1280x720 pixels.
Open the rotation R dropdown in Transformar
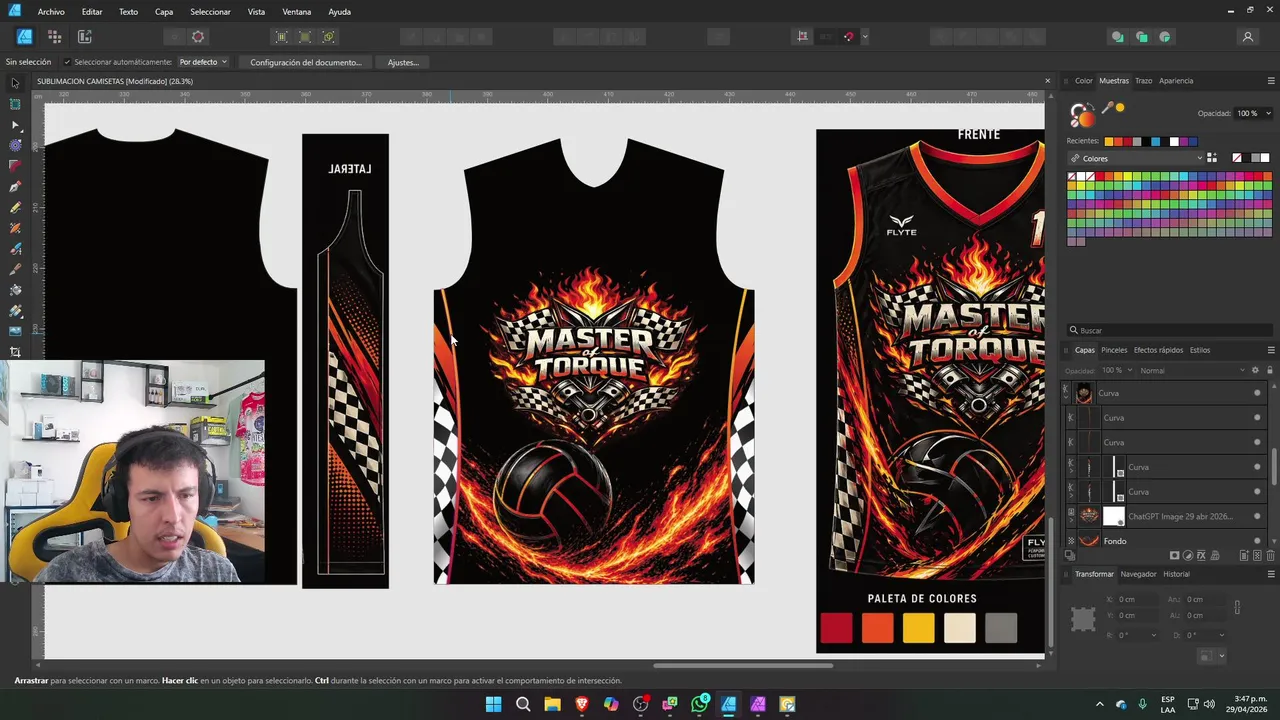pyautogui.click(x=1154, y=635)
